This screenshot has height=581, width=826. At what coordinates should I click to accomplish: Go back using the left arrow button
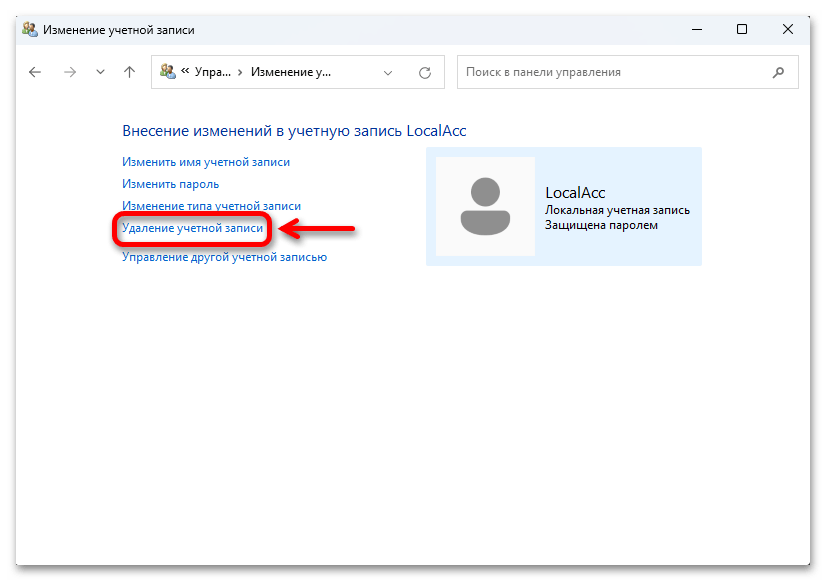click(x=35, y=72)
